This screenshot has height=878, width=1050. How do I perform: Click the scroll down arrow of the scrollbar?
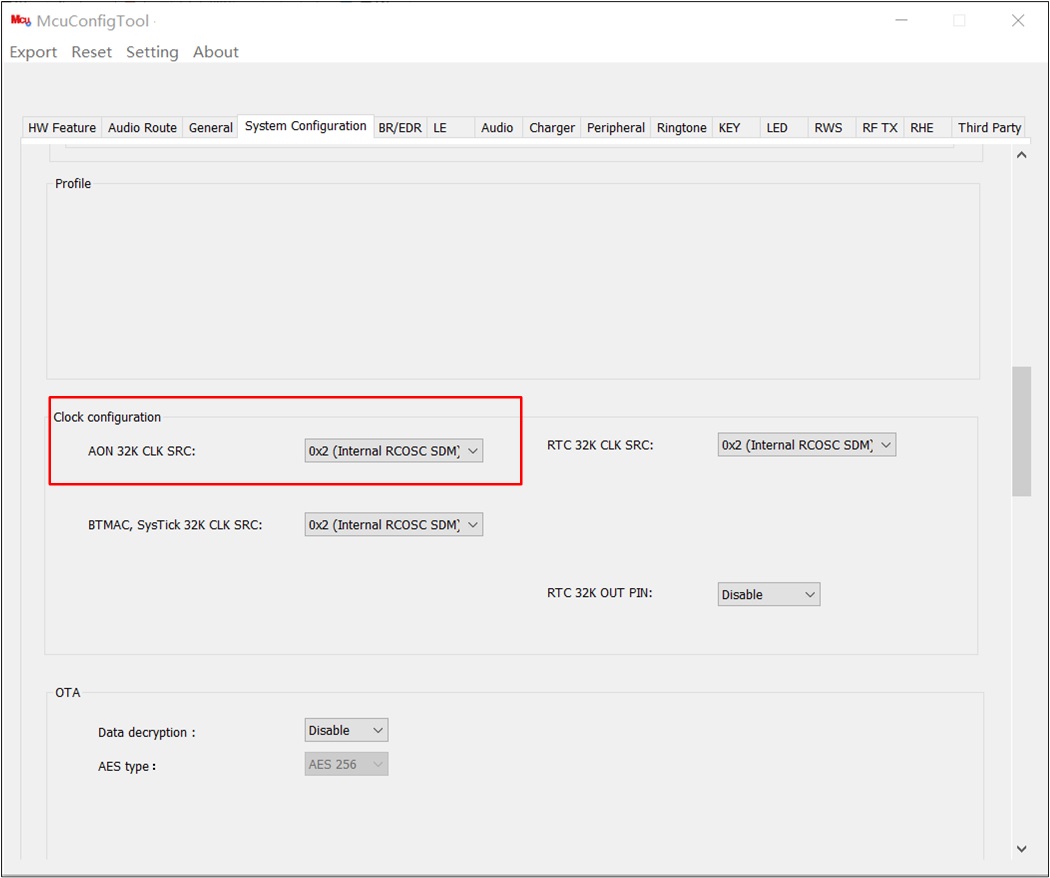[1021, 849]
